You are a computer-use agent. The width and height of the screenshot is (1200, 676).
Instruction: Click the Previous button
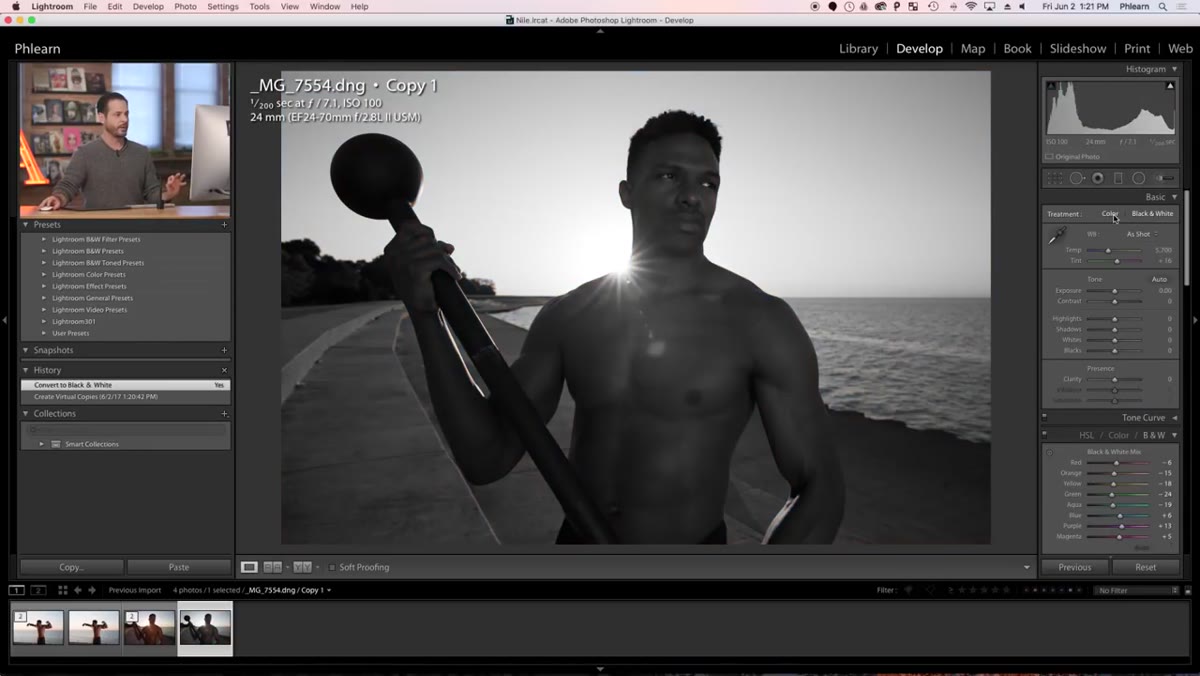(1075, 567)
